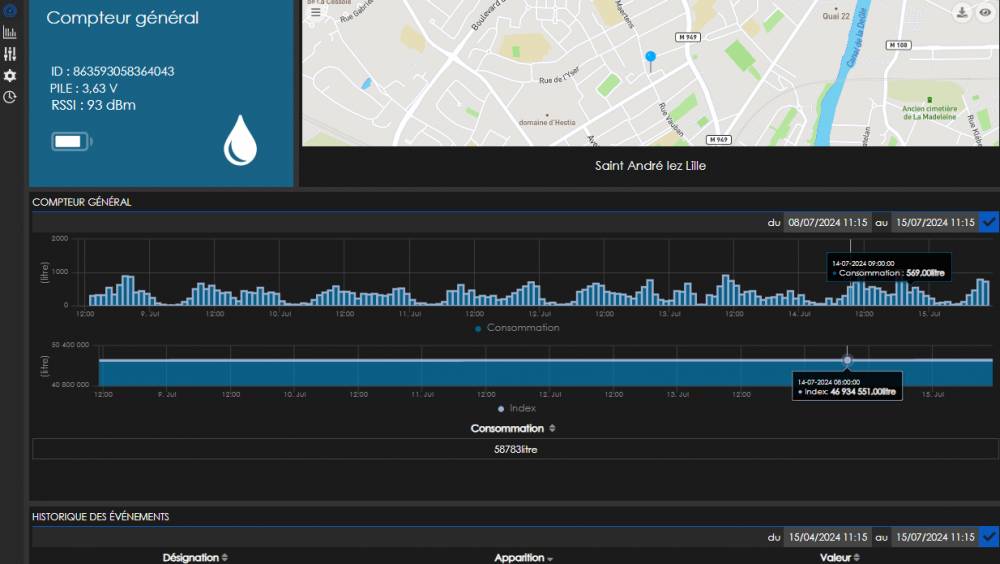Toggle the Consommation chart legend
1000x564 pixels.
coord(517,327)
